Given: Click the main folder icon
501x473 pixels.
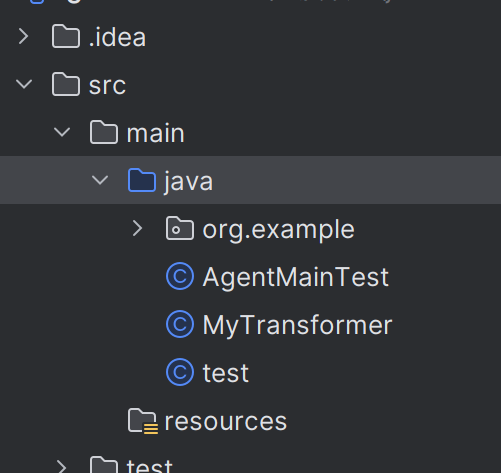Looking at the screenshot, I should click(104, 132).
